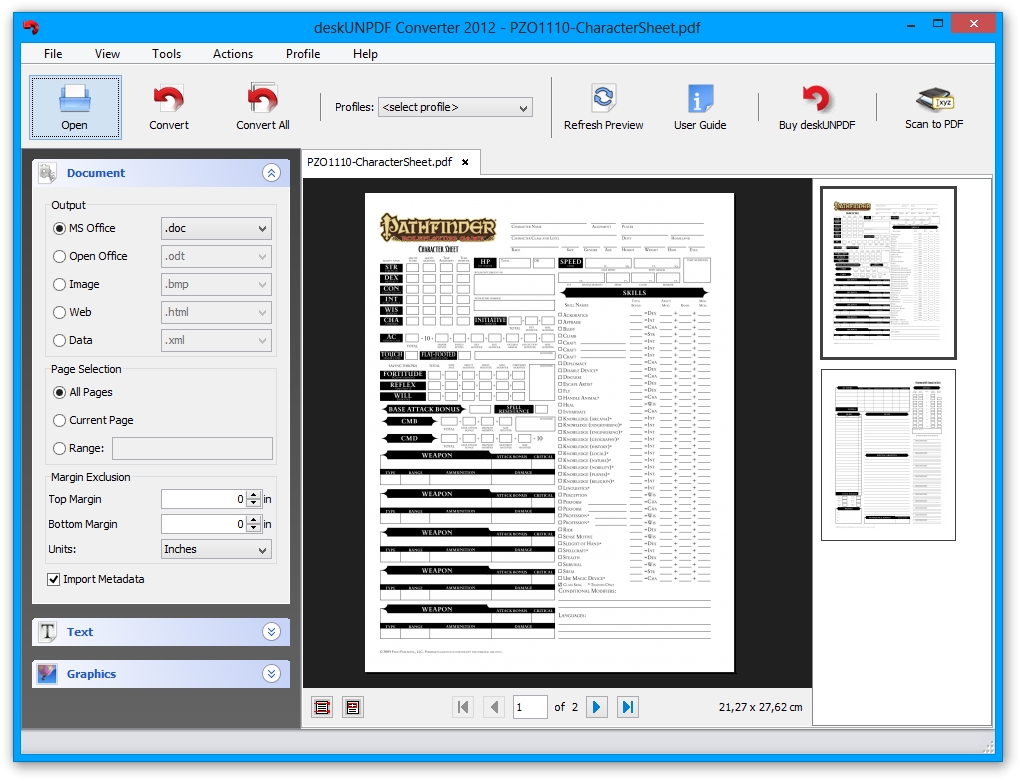Click the fit-page view icon below the preview
Viewport: 1020px width, 781px height.
(322, 707)
